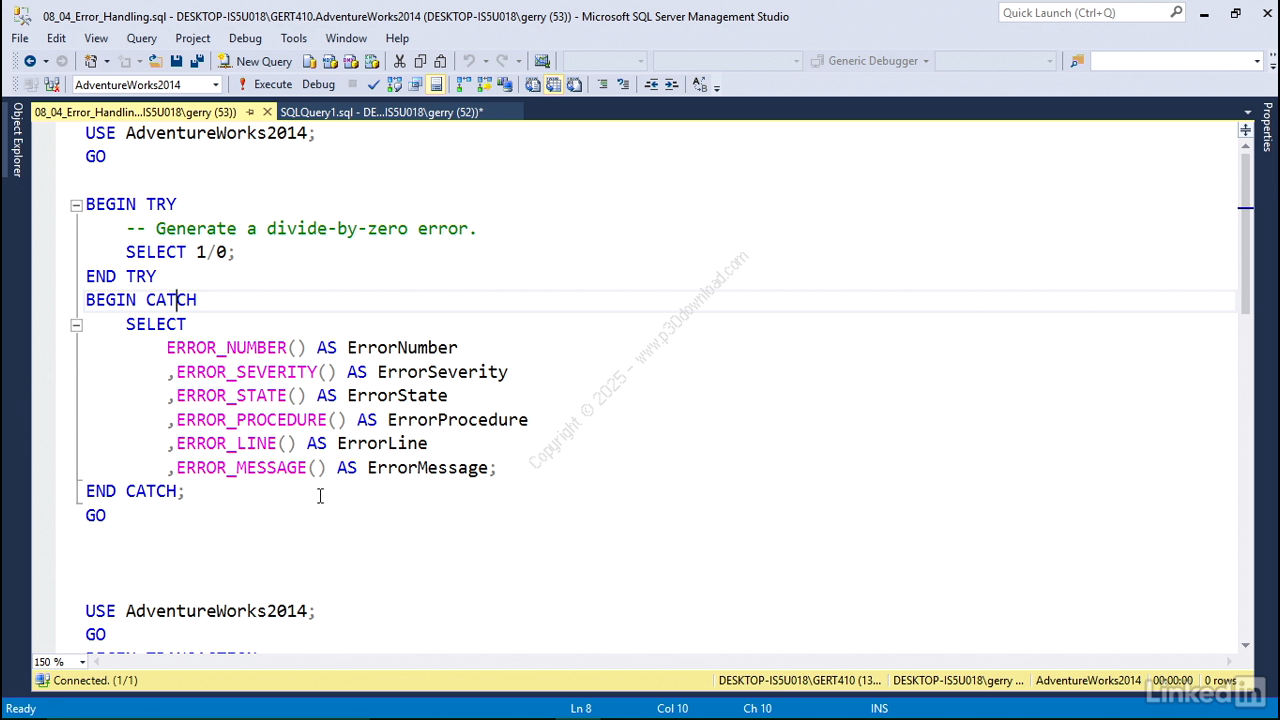Click the vertical scrollbar thumb
This screenshot has height=720, width=1280.
(1245, 235)
